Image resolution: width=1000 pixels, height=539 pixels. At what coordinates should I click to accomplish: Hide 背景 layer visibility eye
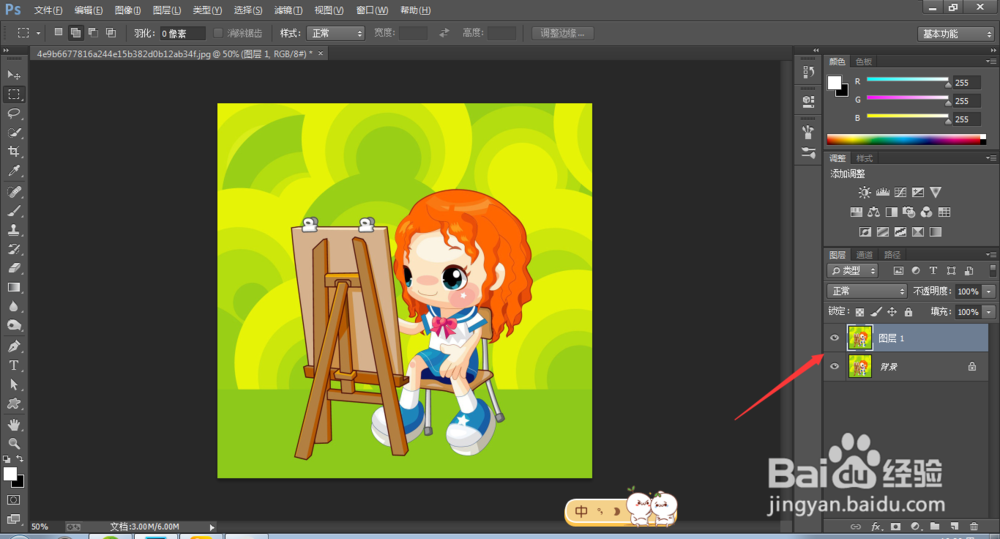834,366
